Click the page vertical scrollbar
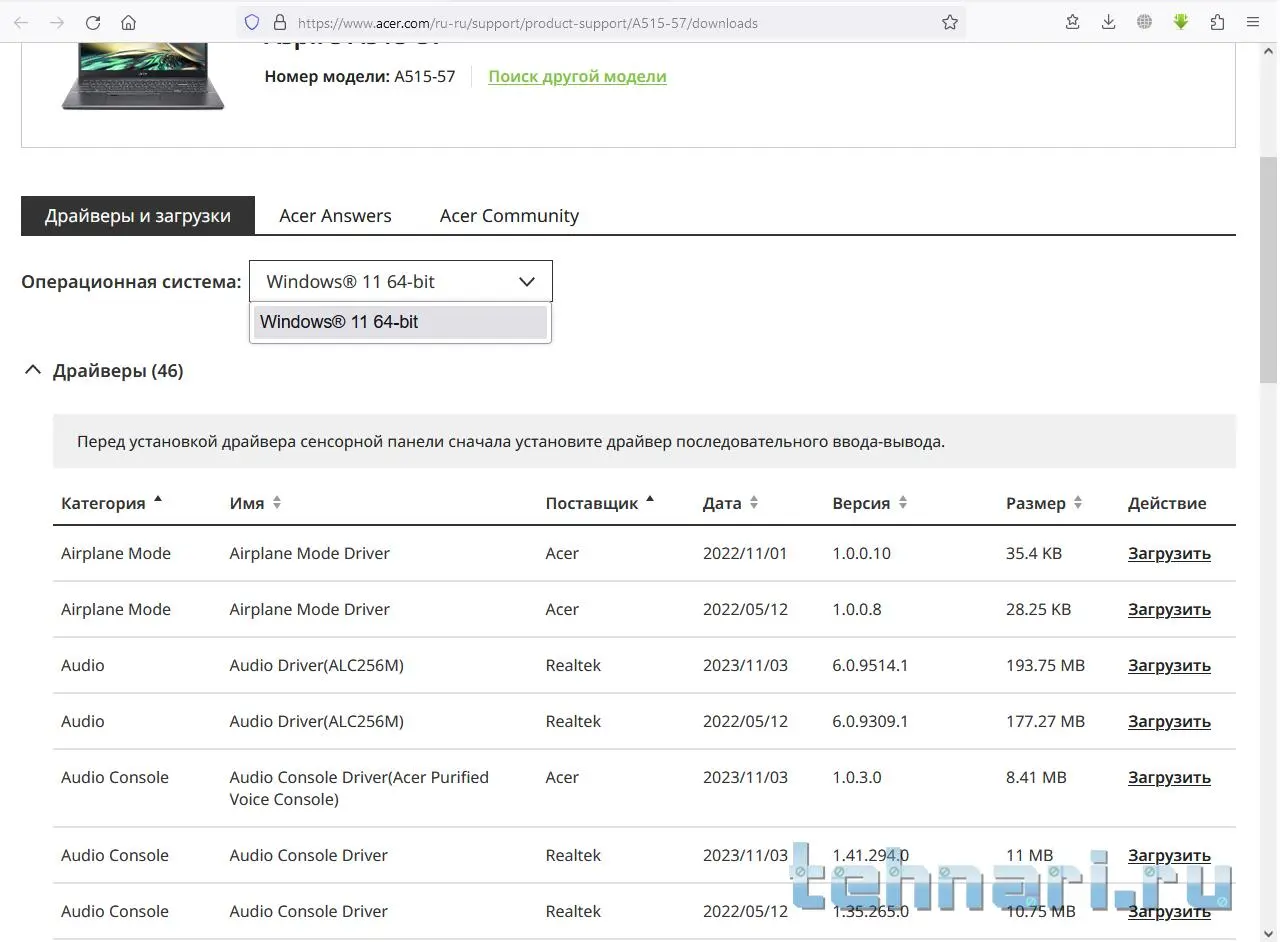Viewport: 1280px width, 942px height. [x=1268, y=270]
